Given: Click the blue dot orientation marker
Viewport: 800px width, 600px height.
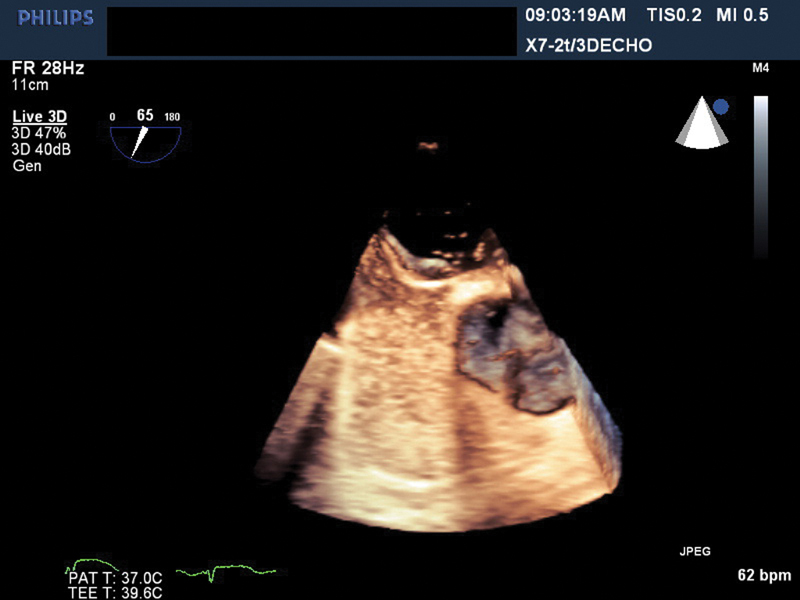Looking at the screenshot, I should coord(721,105).
